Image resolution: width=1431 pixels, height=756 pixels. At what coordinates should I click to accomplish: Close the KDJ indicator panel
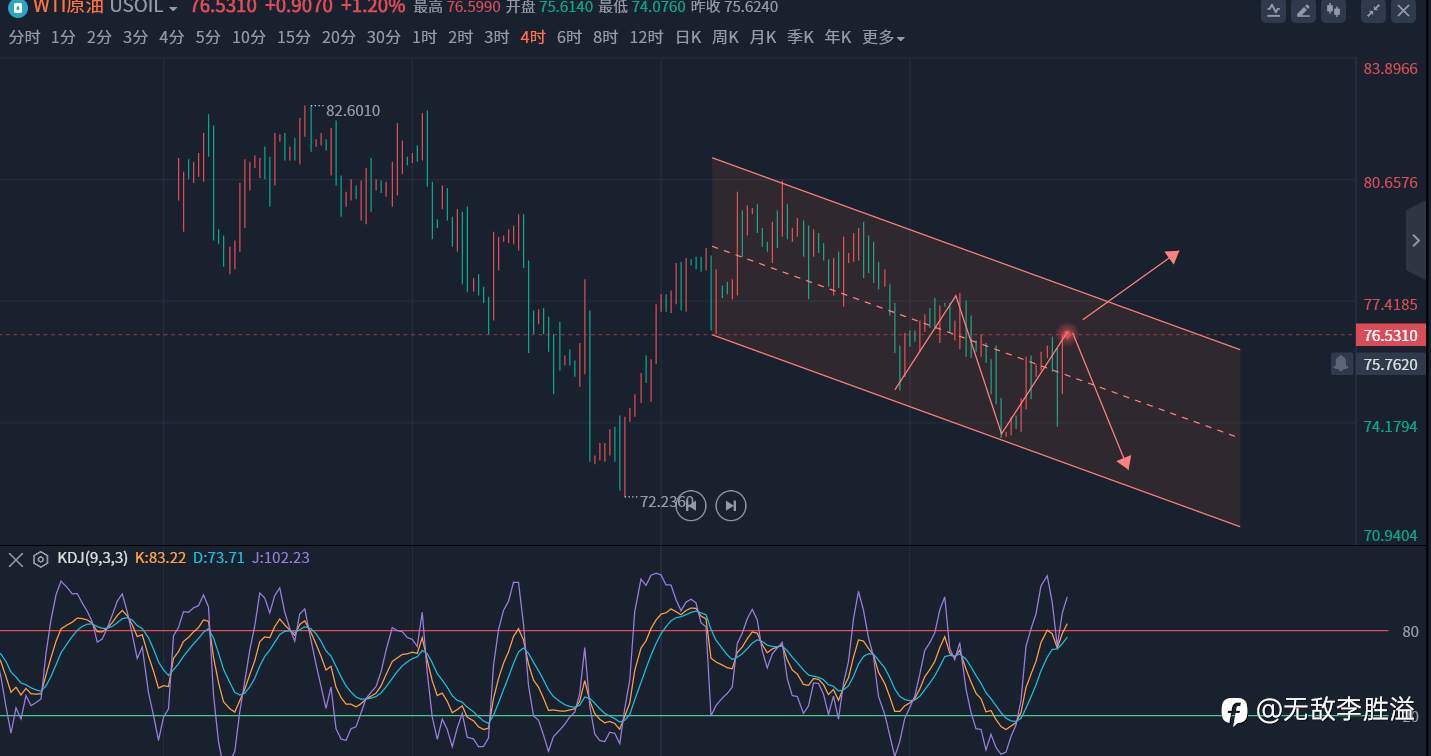16,559
